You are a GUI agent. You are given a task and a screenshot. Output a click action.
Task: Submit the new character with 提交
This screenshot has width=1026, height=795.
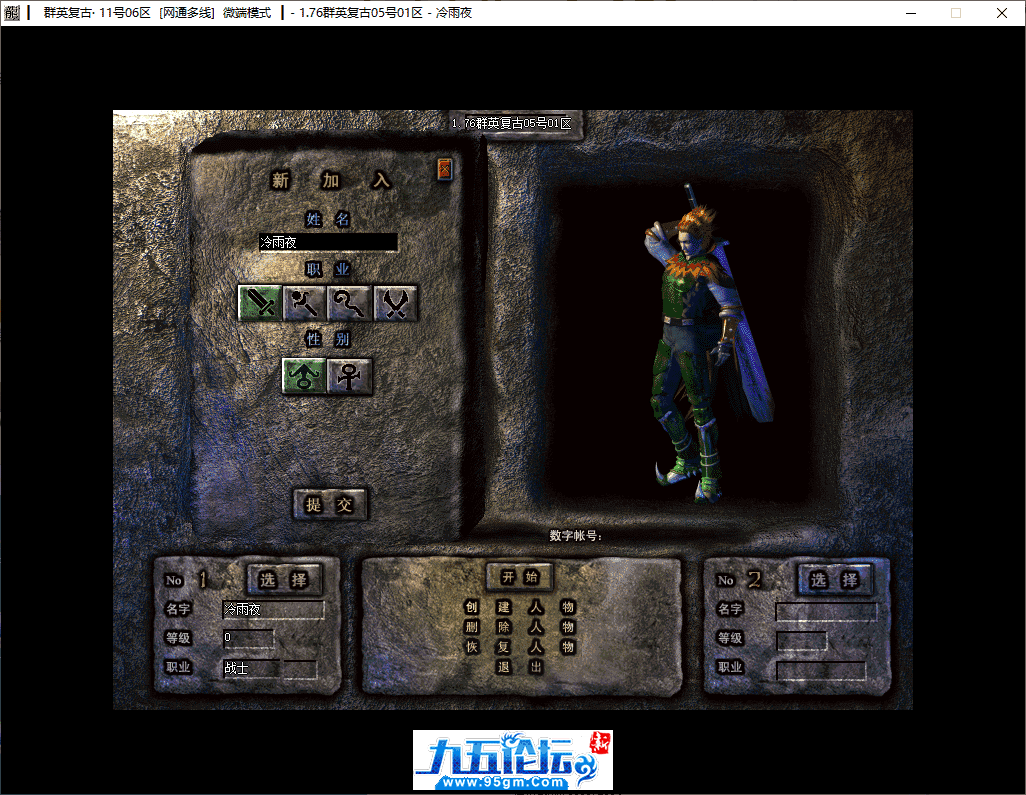[330, 504]
